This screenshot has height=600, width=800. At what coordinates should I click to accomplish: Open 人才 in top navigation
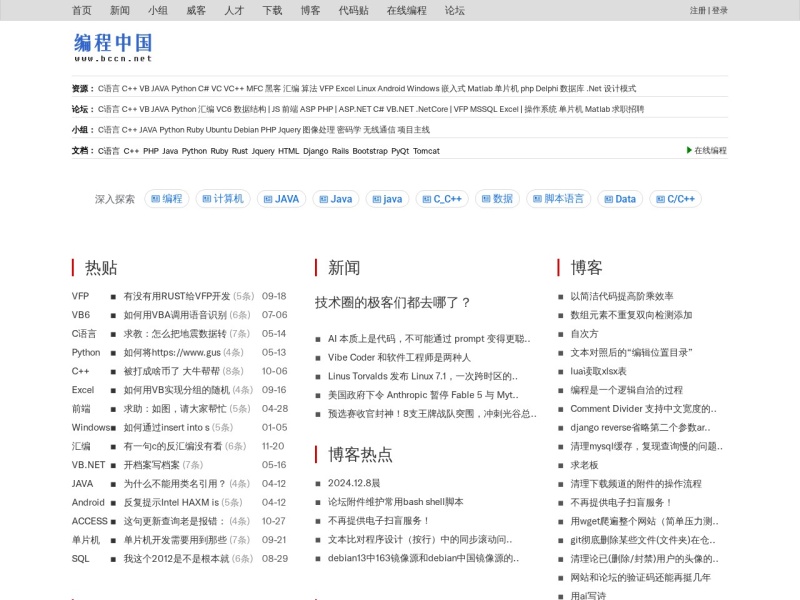pos(234,10)
